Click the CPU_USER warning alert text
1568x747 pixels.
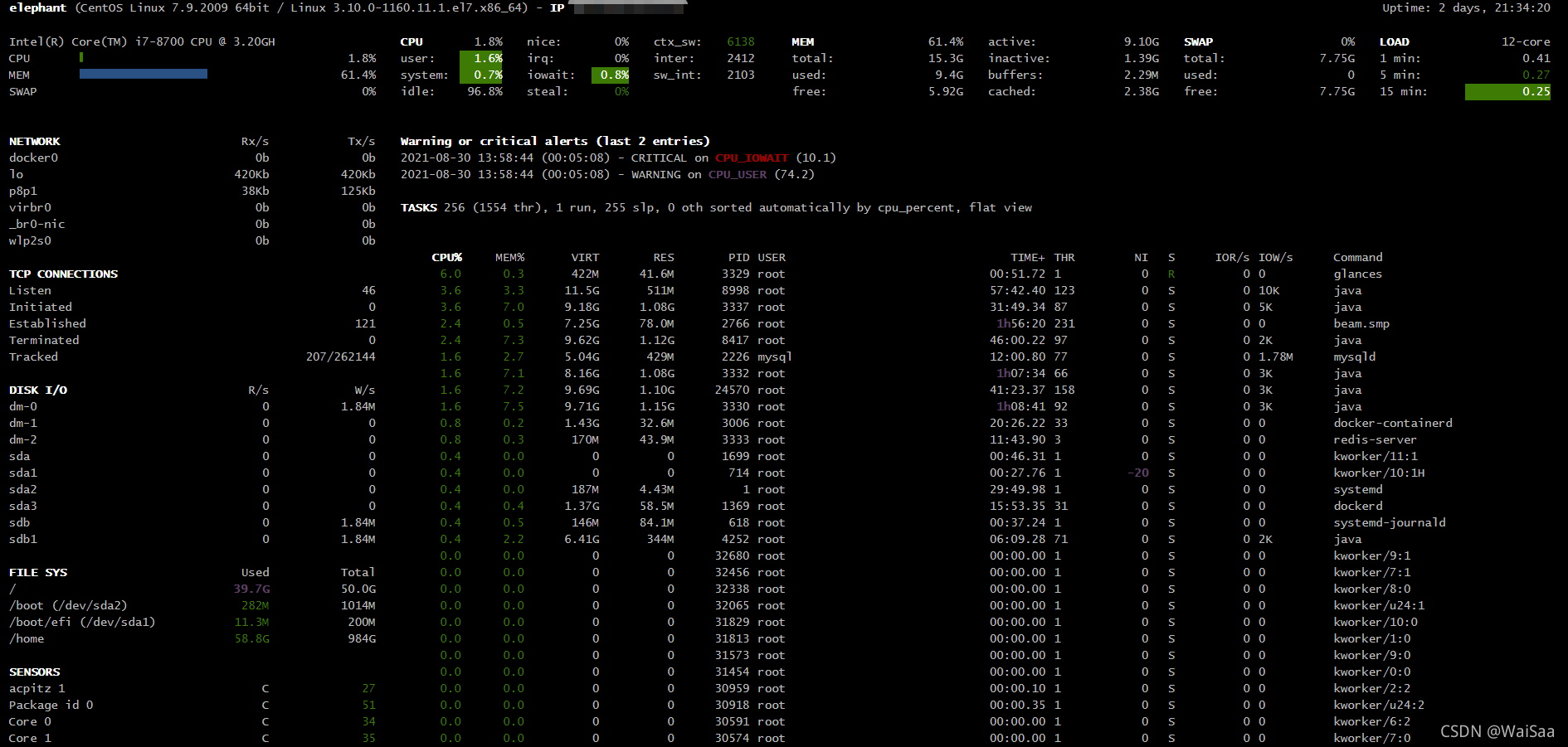pyautogui.click(x=738, y=174)
